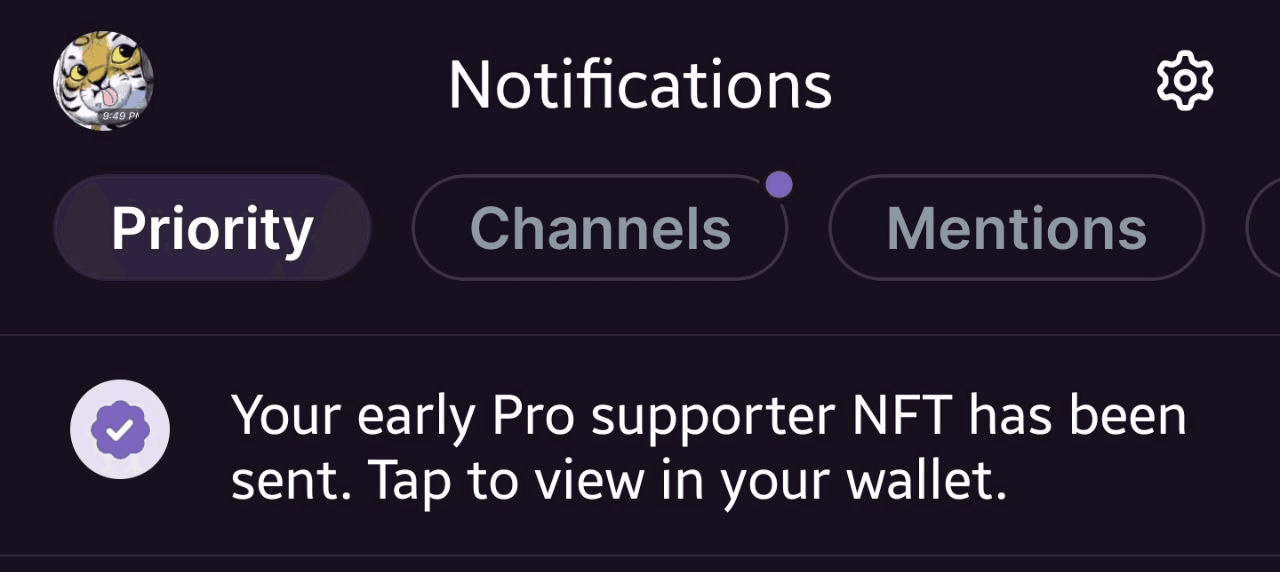Tap the white checkmark inside the badge
This screenshot has width=1280, height=572.
(x=120, y=431)
